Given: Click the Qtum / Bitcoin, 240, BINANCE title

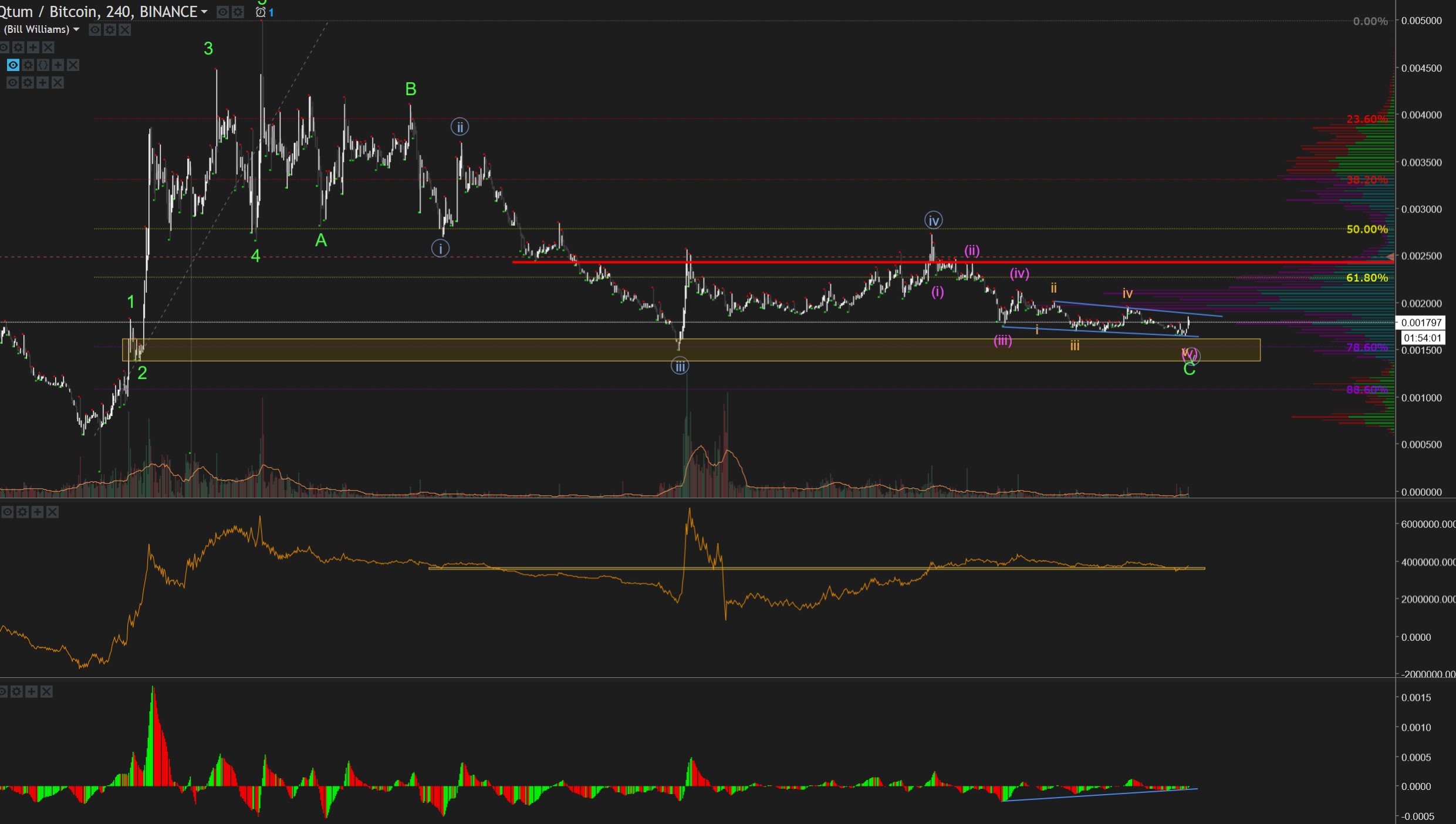Looking at the screenshot, I should (100, 12).
